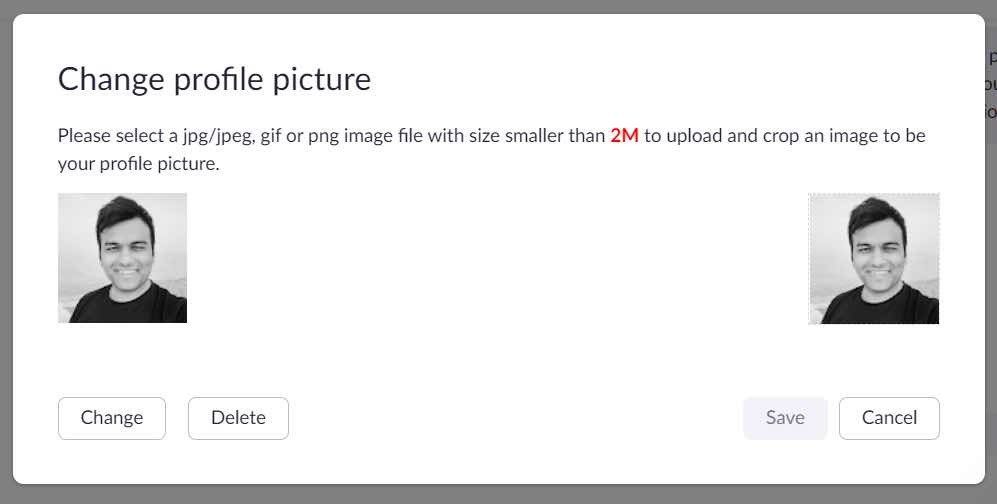Click the dashed-border preview image on the right
This screenshot has height=504, width=997.
874,259
